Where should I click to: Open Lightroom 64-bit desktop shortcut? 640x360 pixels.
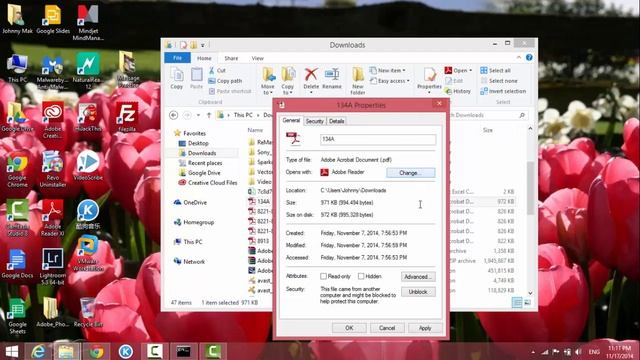click(53, 265)
